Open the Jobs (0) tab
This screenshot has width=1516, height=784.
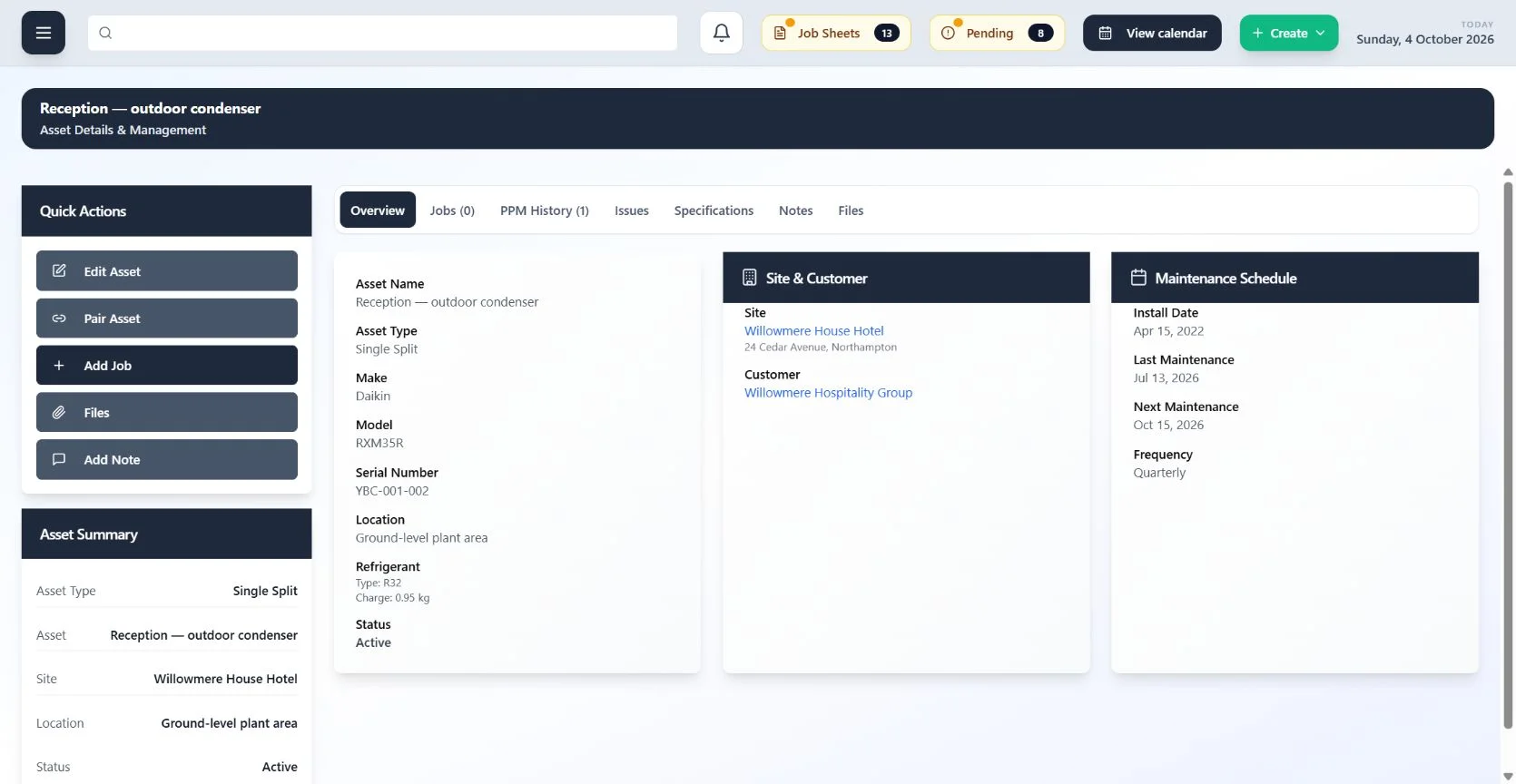[452, 210]
